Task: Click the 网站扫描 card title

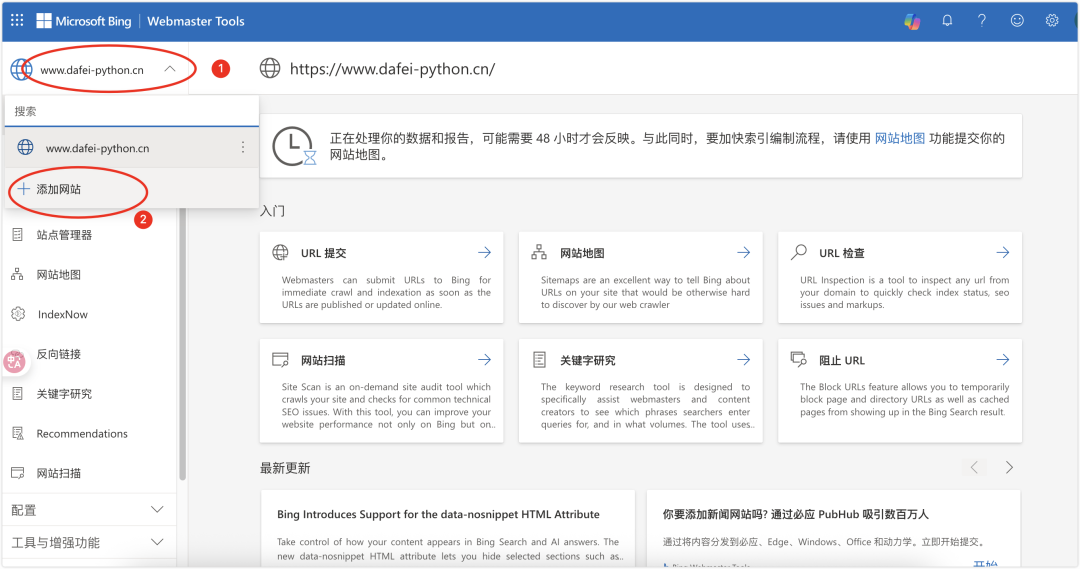Action: [323, 360]
